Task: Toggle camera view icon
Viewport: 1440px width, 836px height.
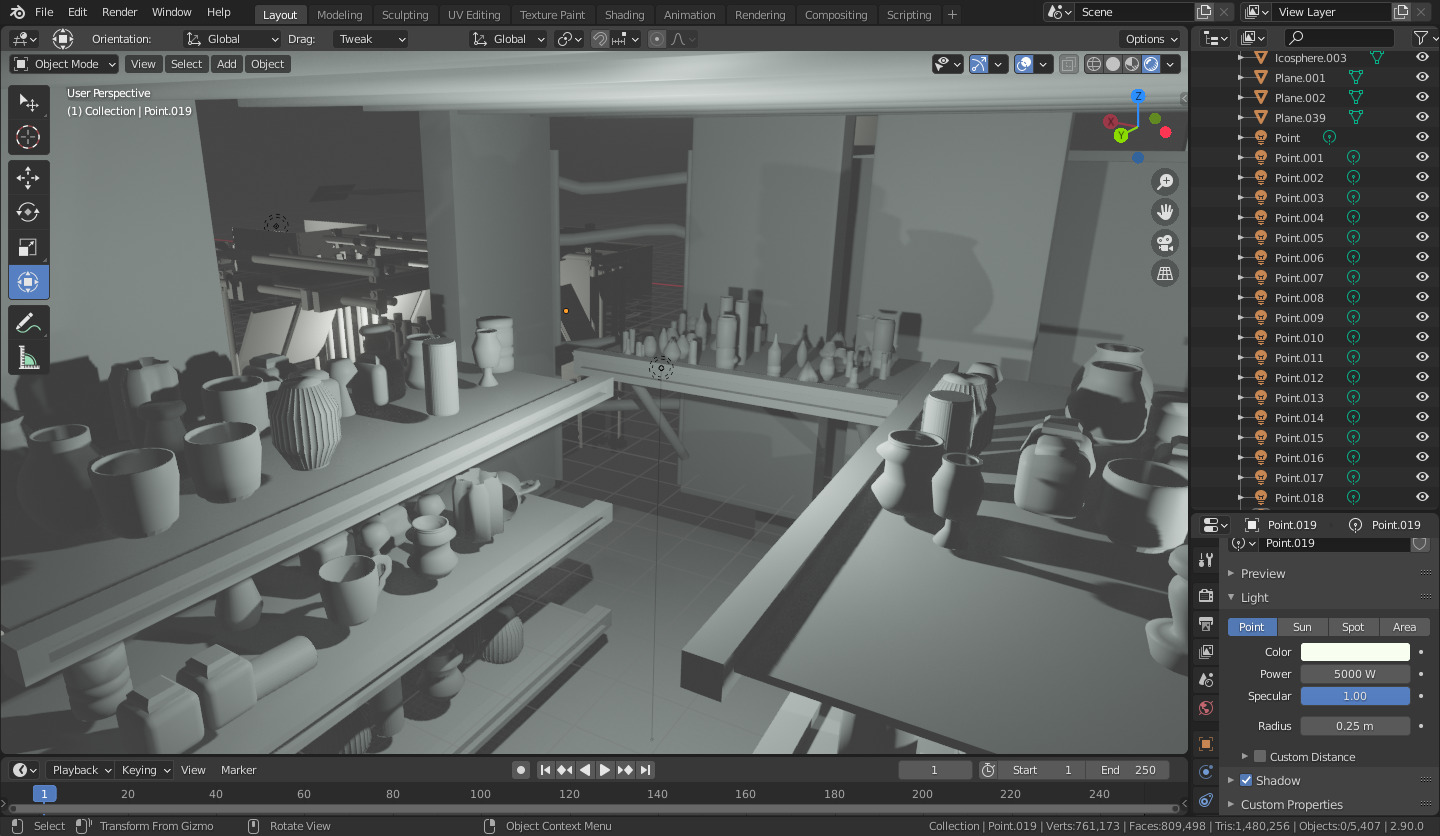Action: (1165, 243)
